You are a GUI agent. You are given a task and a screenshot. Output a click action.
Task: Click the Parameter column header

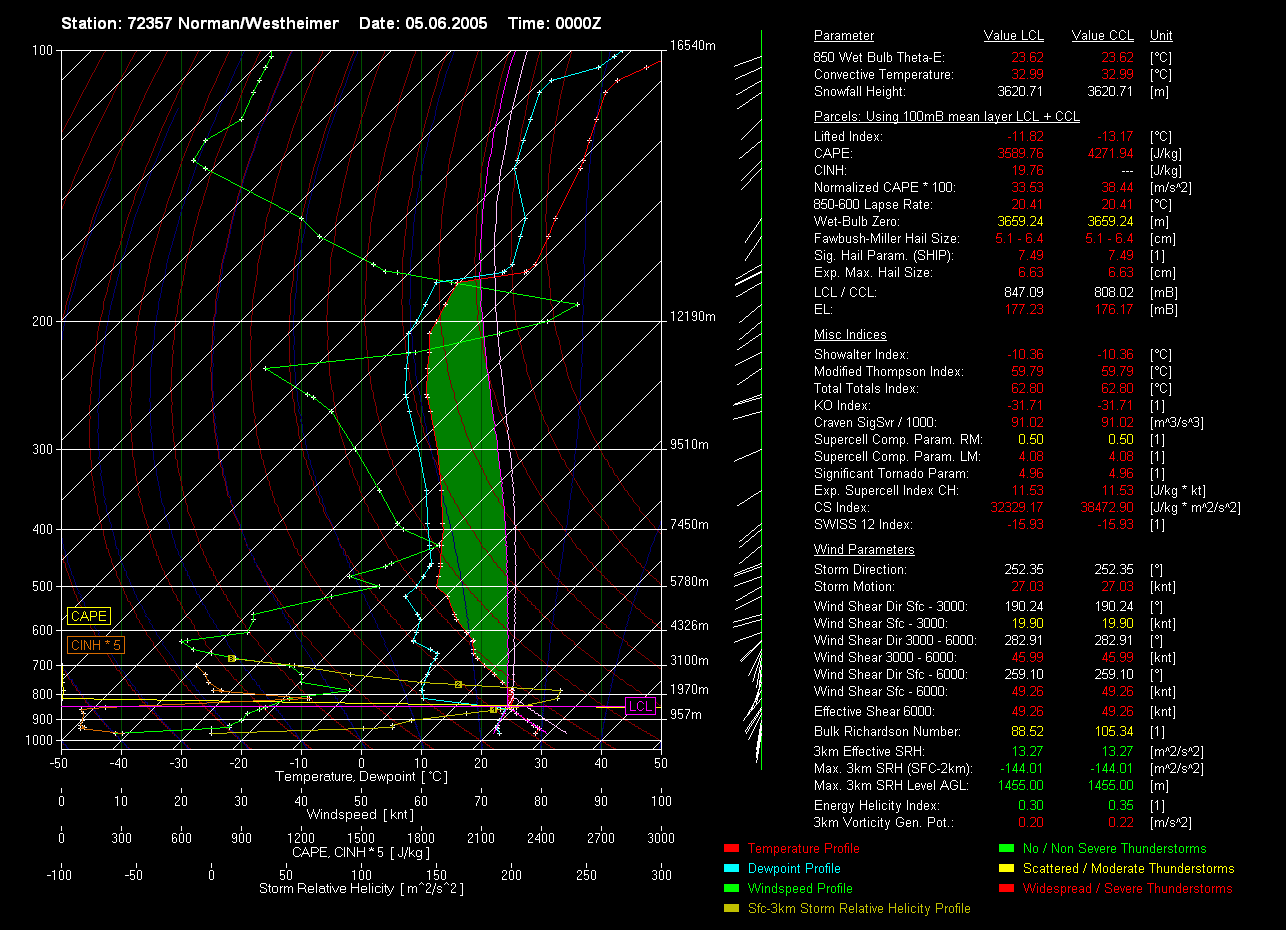click(844, 36)
